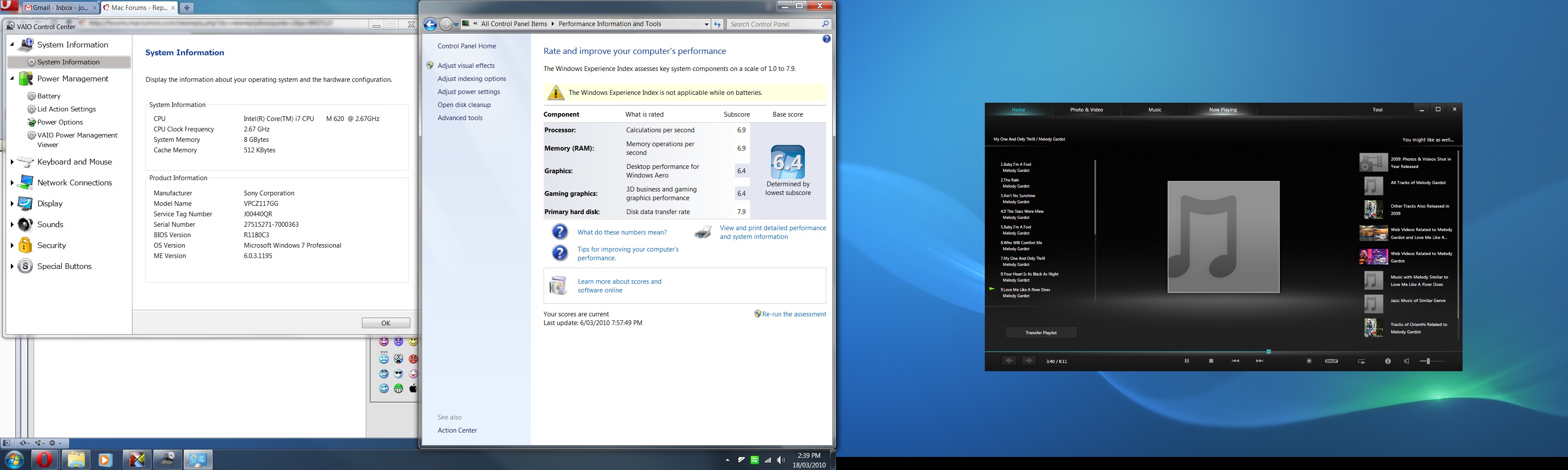This screenshot has width=1568, height=470.
Task: Go to the previous track
Action: (1235, 361)
